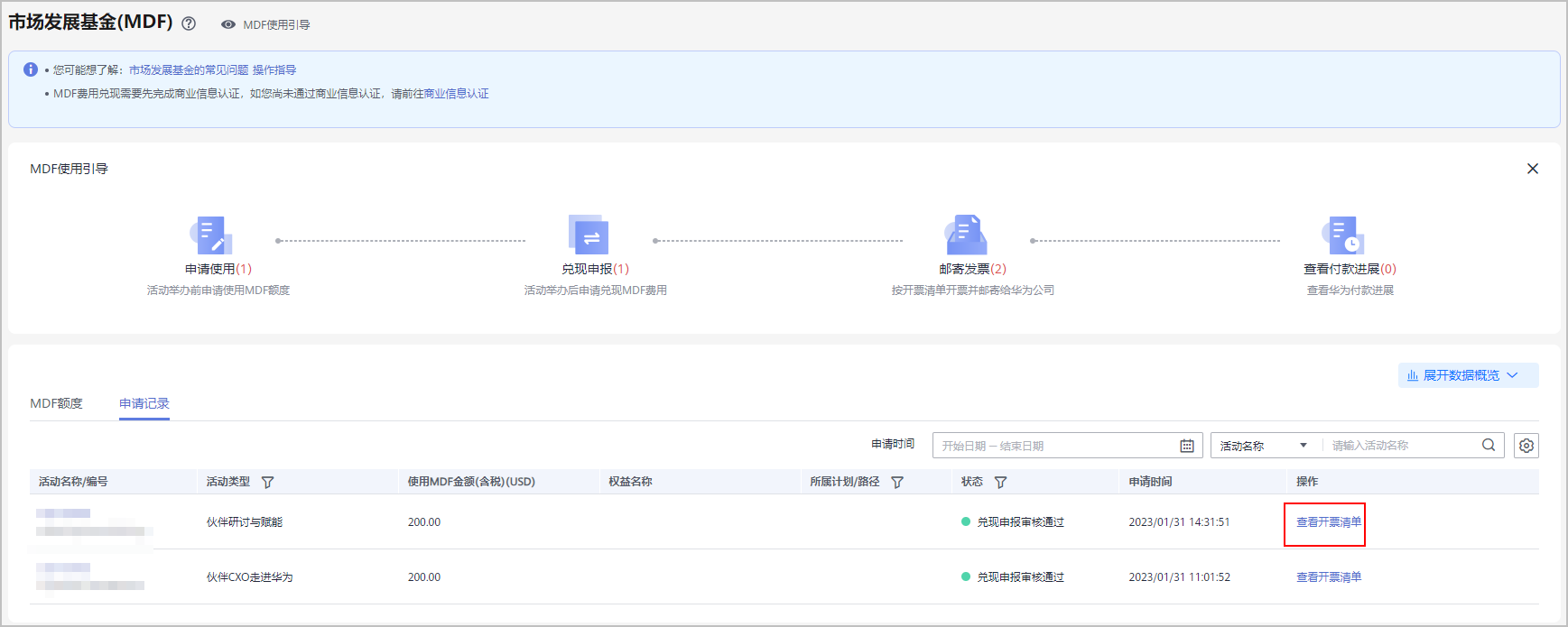1568x627 pixels.
Task: Filter by 活动类型 column
Action: click(x=267, y=483)
